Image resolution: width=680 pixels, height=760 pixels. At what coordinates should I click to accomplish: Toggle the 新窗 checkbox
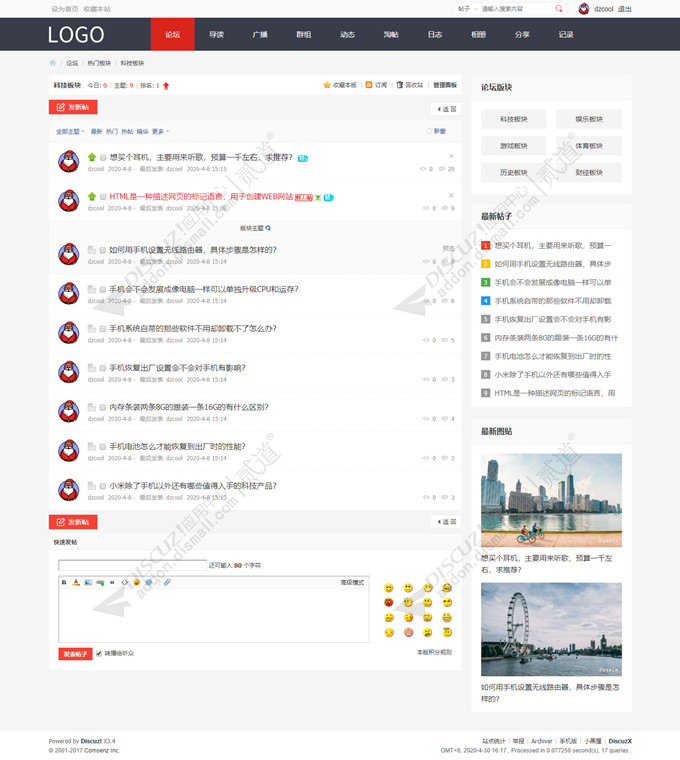click(x=429, y=131)
